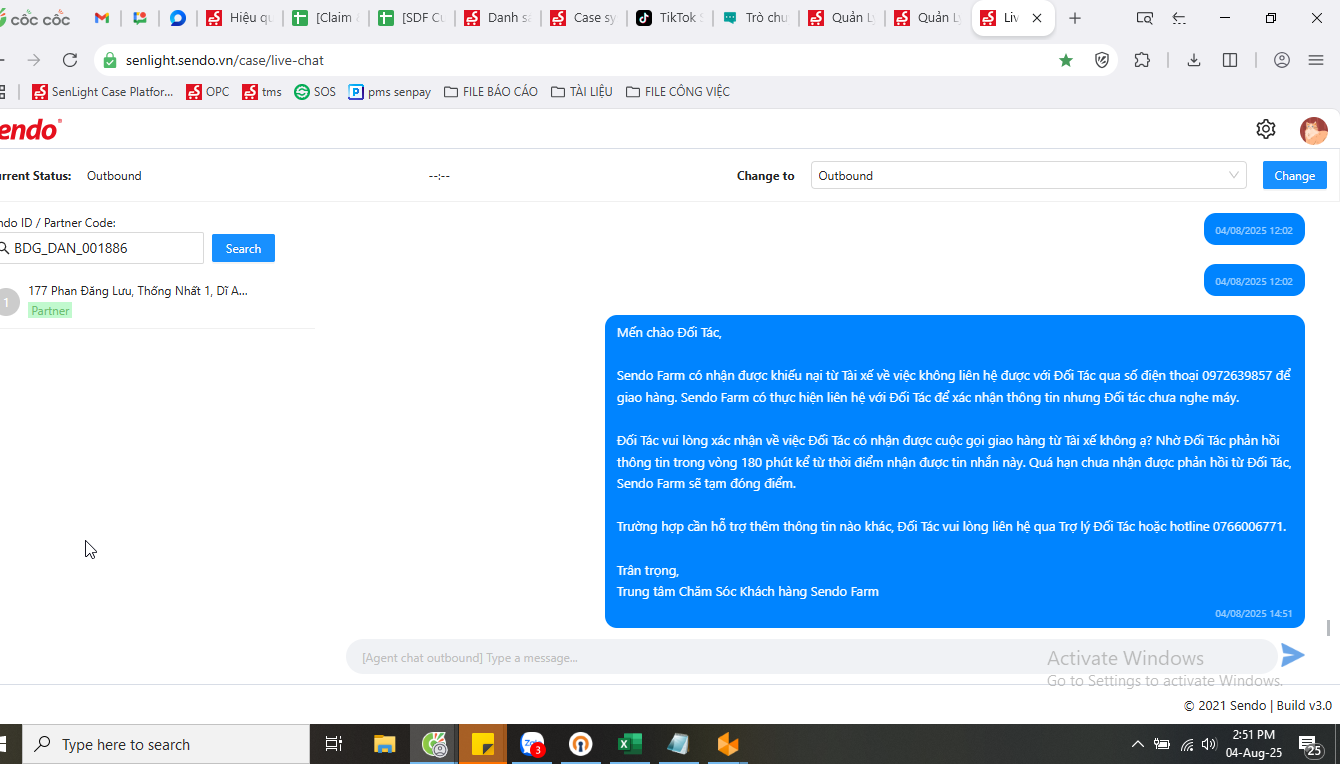
Task: Click the Search button
Action: [243, 248]
